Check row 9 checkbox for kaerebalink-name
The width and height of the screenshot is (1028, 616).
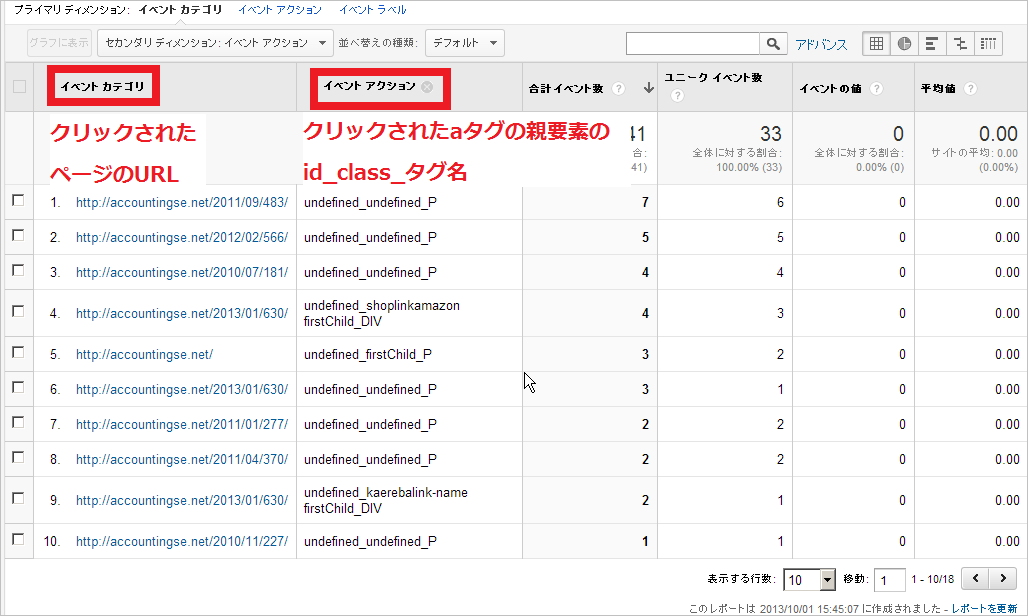(18, 498)
